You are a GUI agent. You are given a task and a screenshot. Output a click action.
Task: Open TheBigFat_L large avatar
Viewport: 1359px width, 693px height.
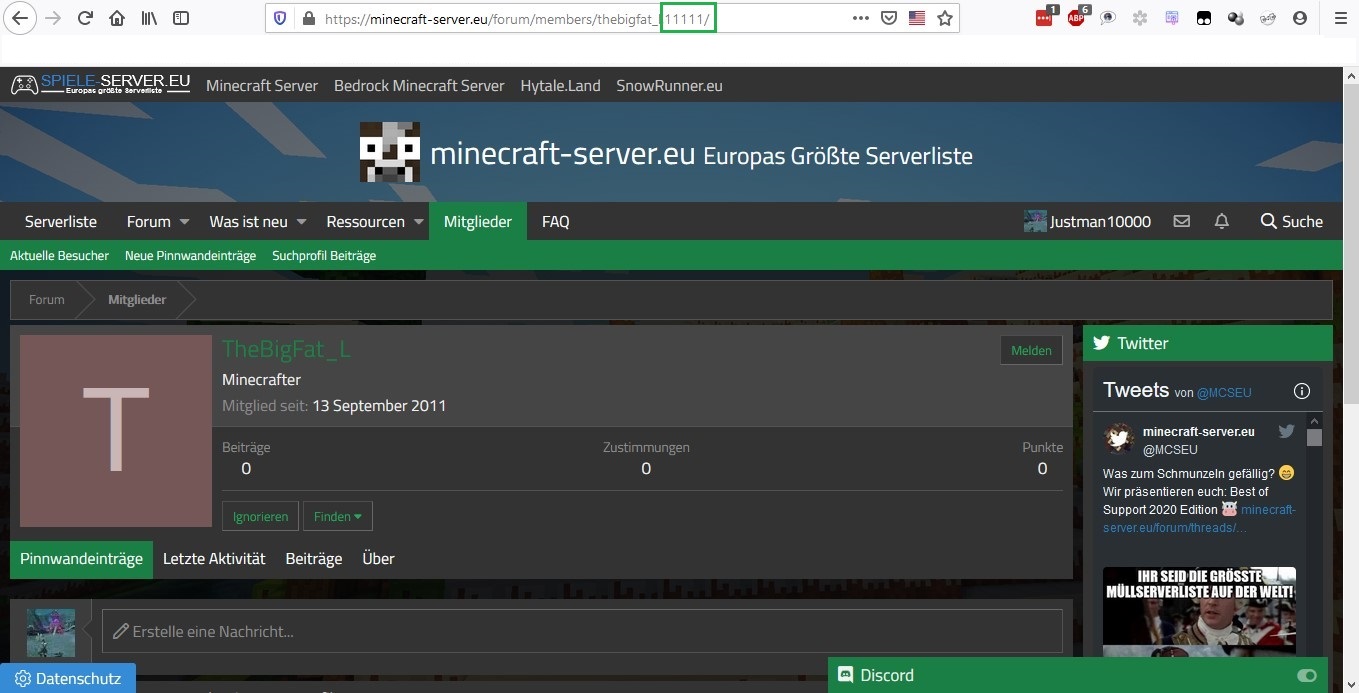coord(116,431)
